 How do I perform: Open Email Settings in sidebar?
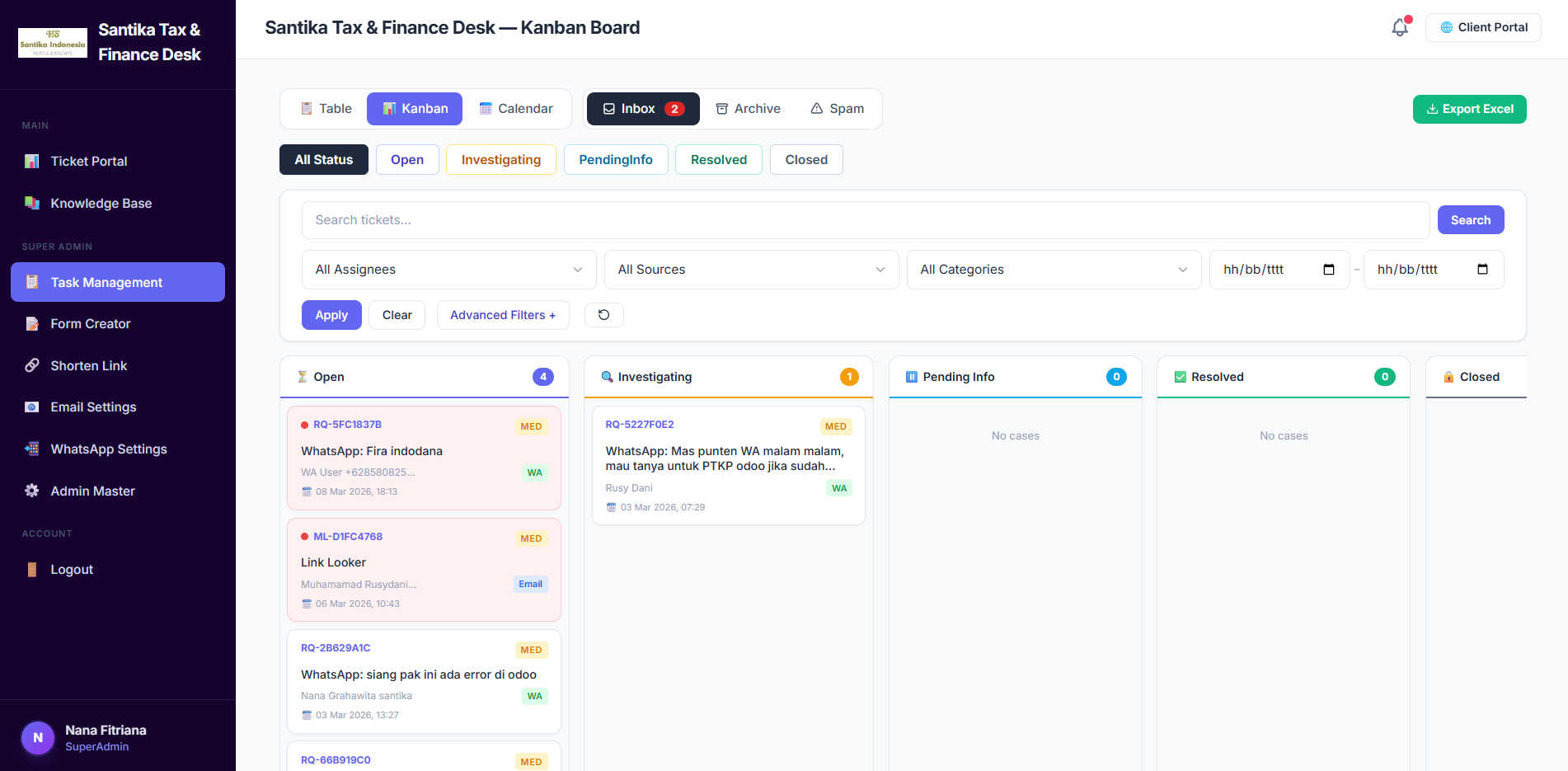click(93, 407)
